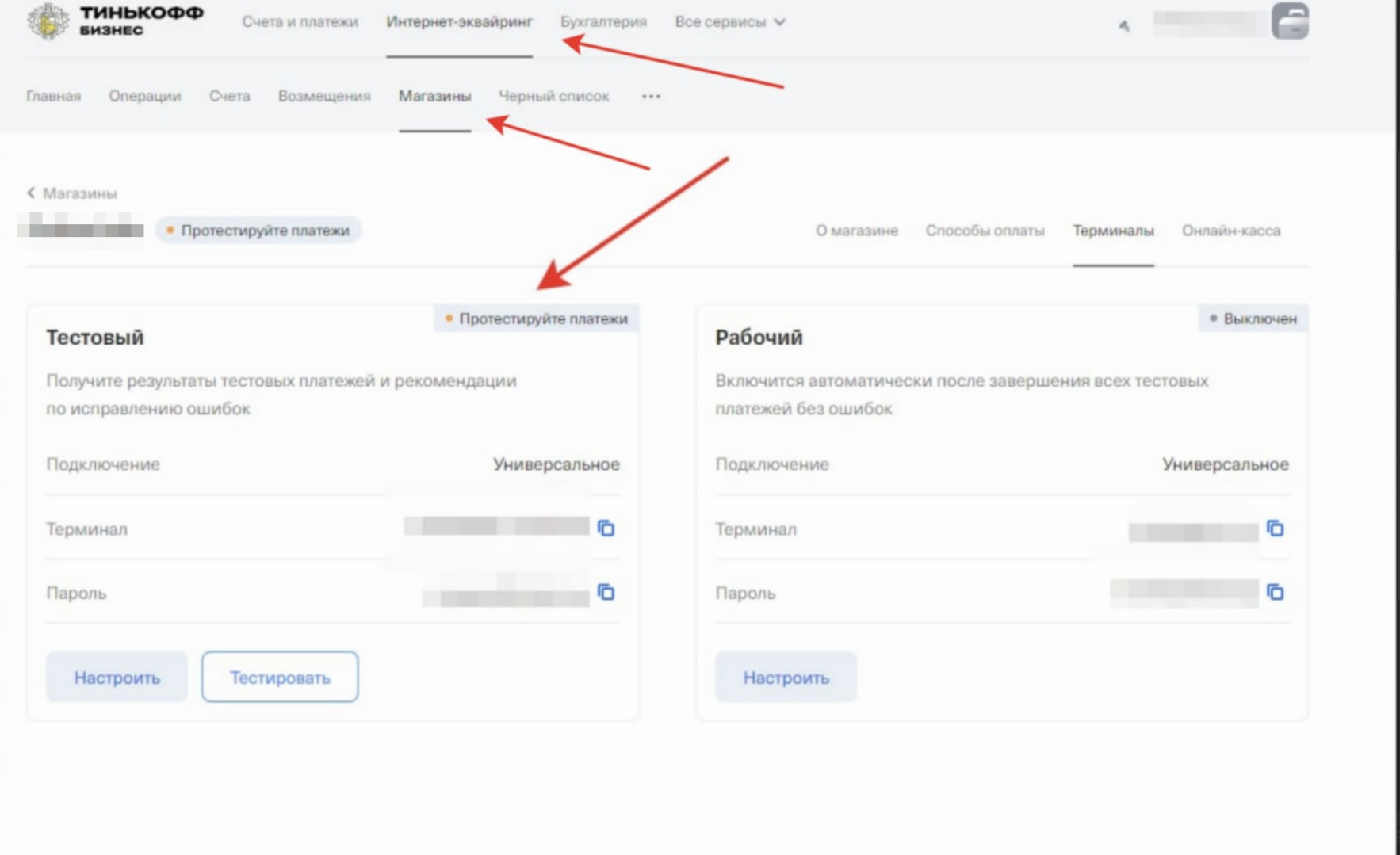Copy the test terminal ID

606,528
